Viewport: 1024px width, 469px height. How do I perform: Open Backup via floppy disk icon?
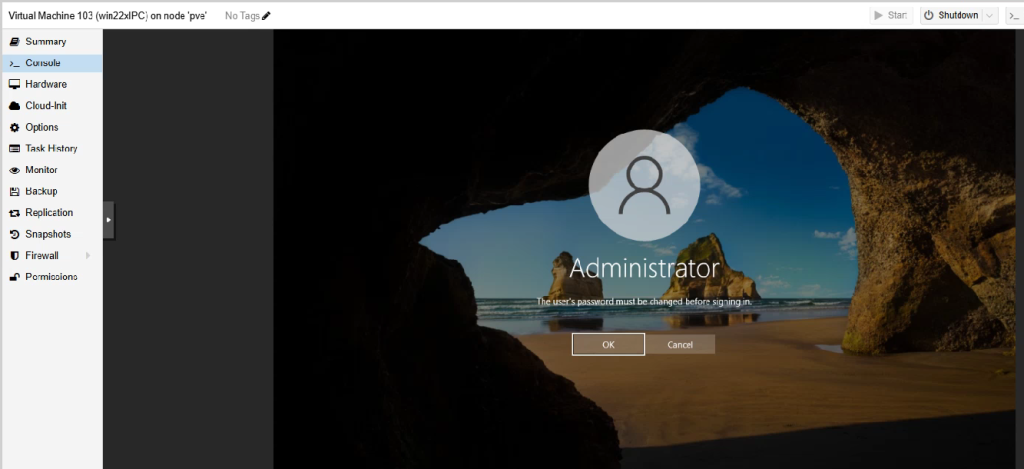[x=14, y=191]
